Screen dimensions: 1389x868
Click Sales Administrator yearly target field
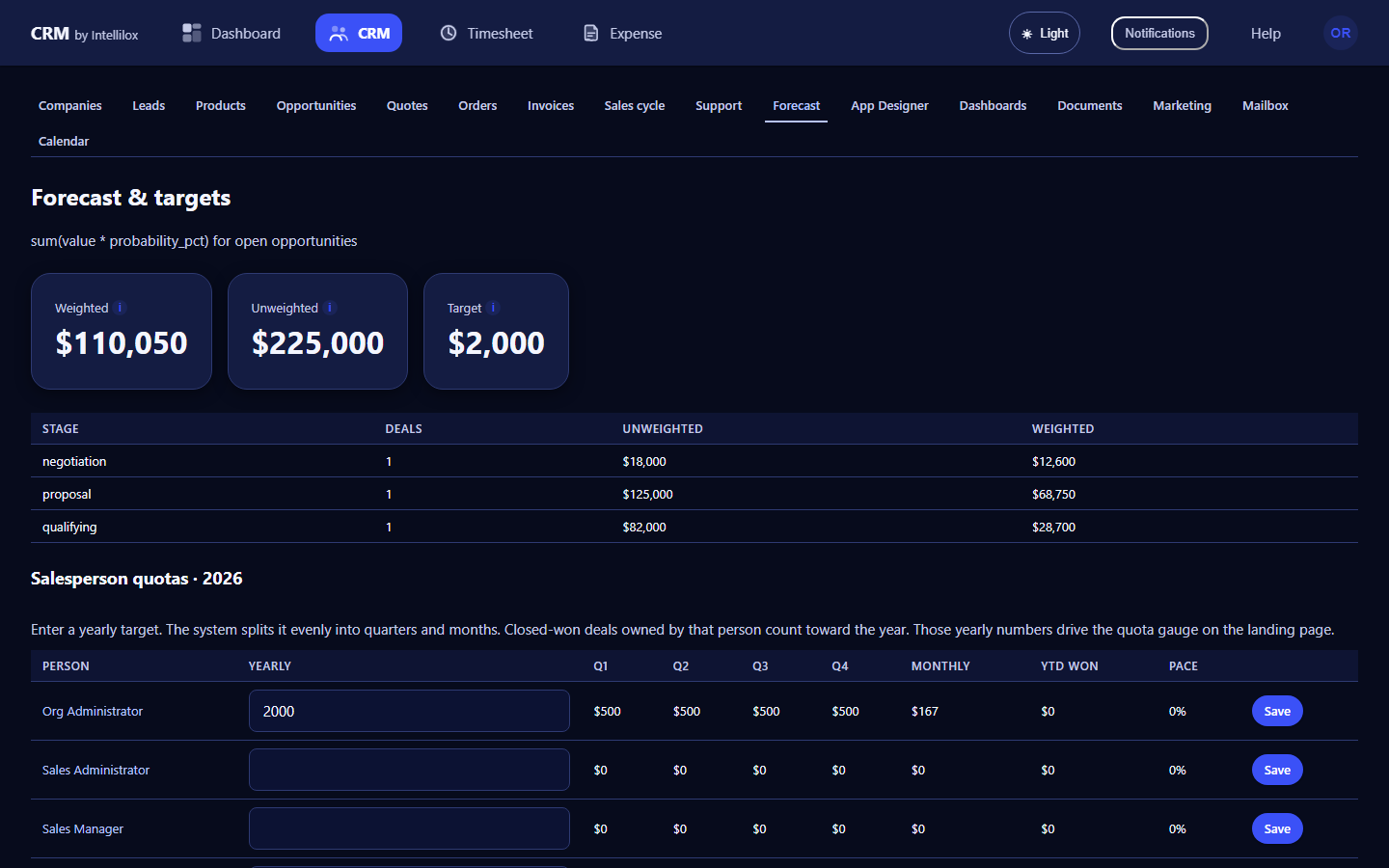tap(409, 770)
